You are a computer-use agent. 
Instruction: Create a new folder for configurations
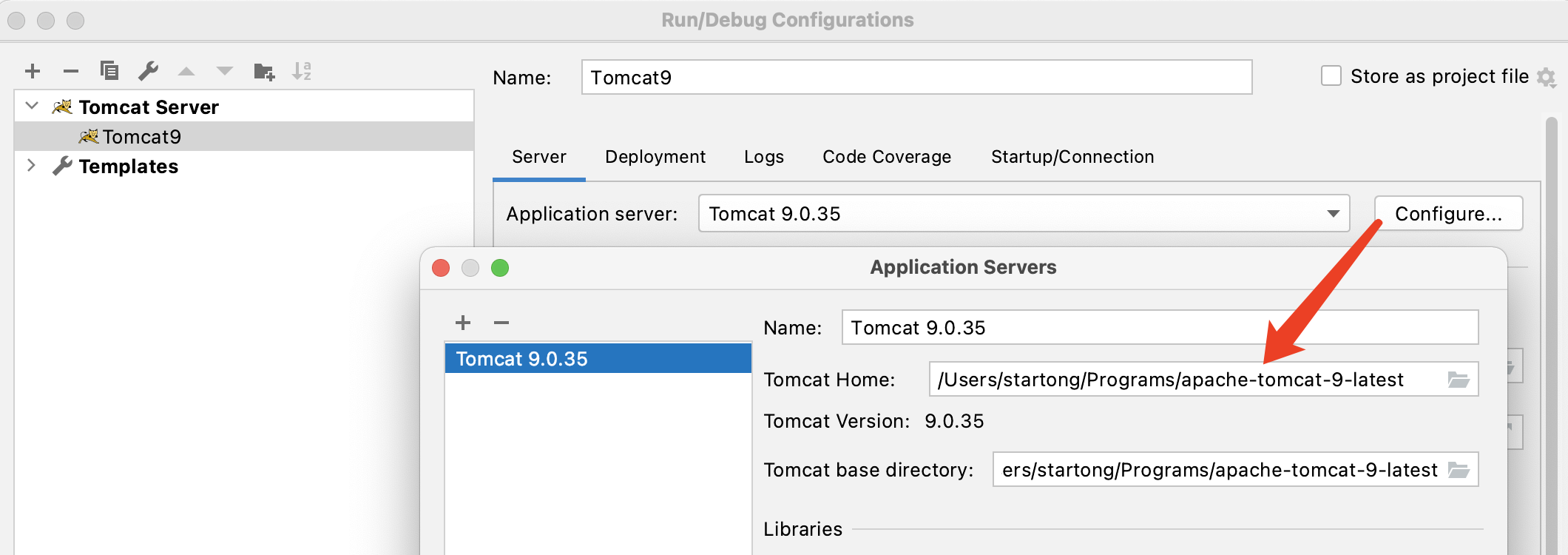pyautogui.click(x=264, y=71)
